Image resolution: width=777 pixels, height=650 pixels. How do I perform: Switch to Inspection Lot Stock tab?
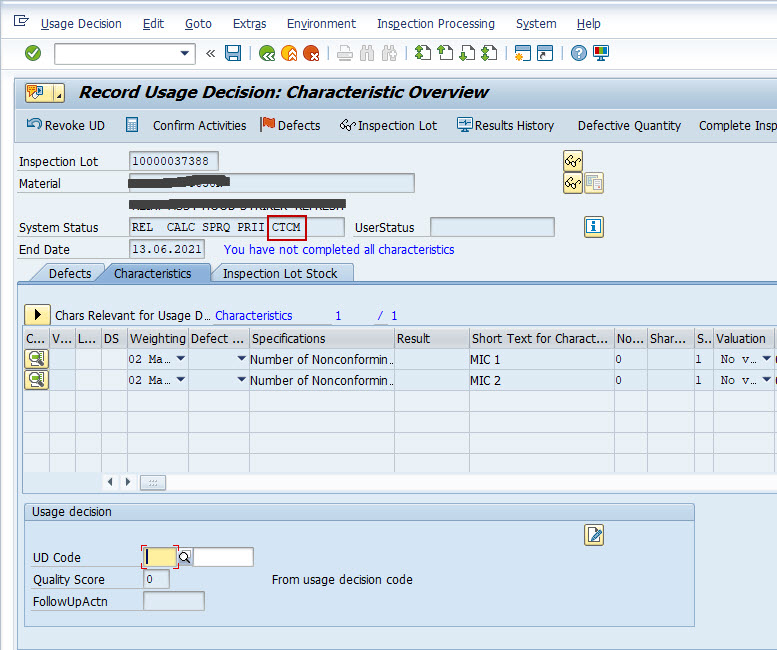[x=280, y=273]
